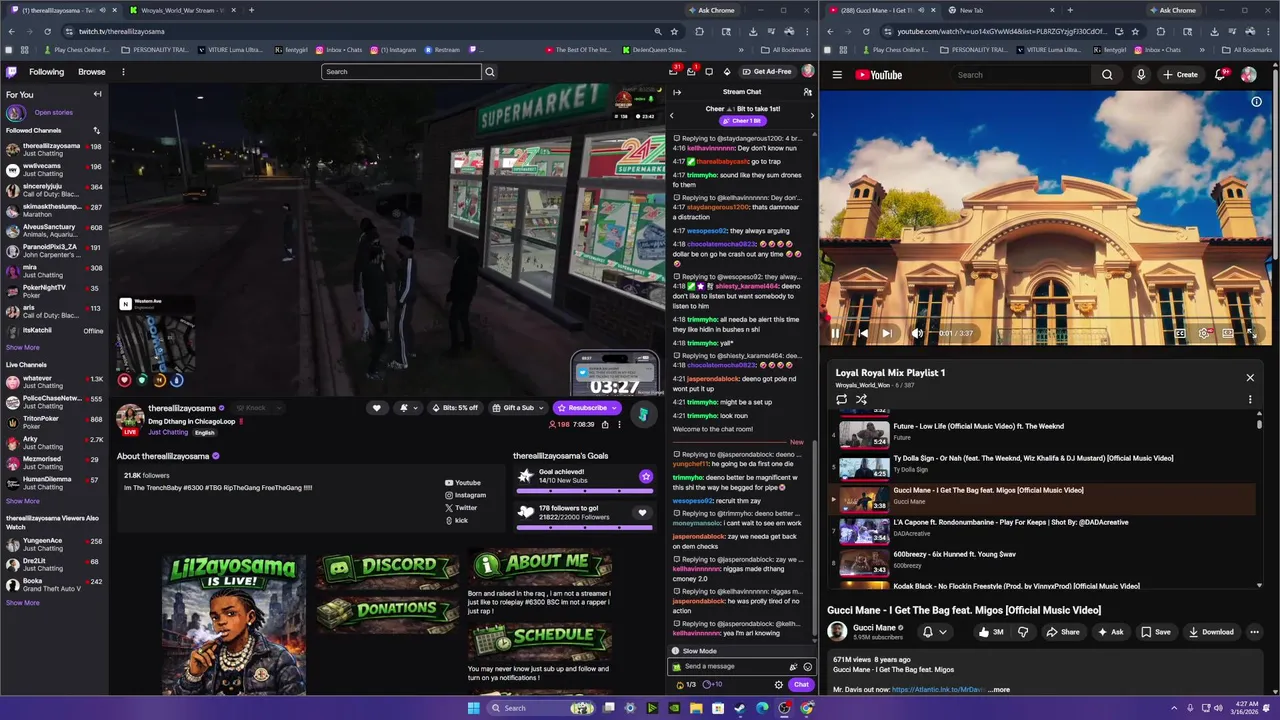
Task: Click the Get Ad-Free button
Action: click(766, 72)
